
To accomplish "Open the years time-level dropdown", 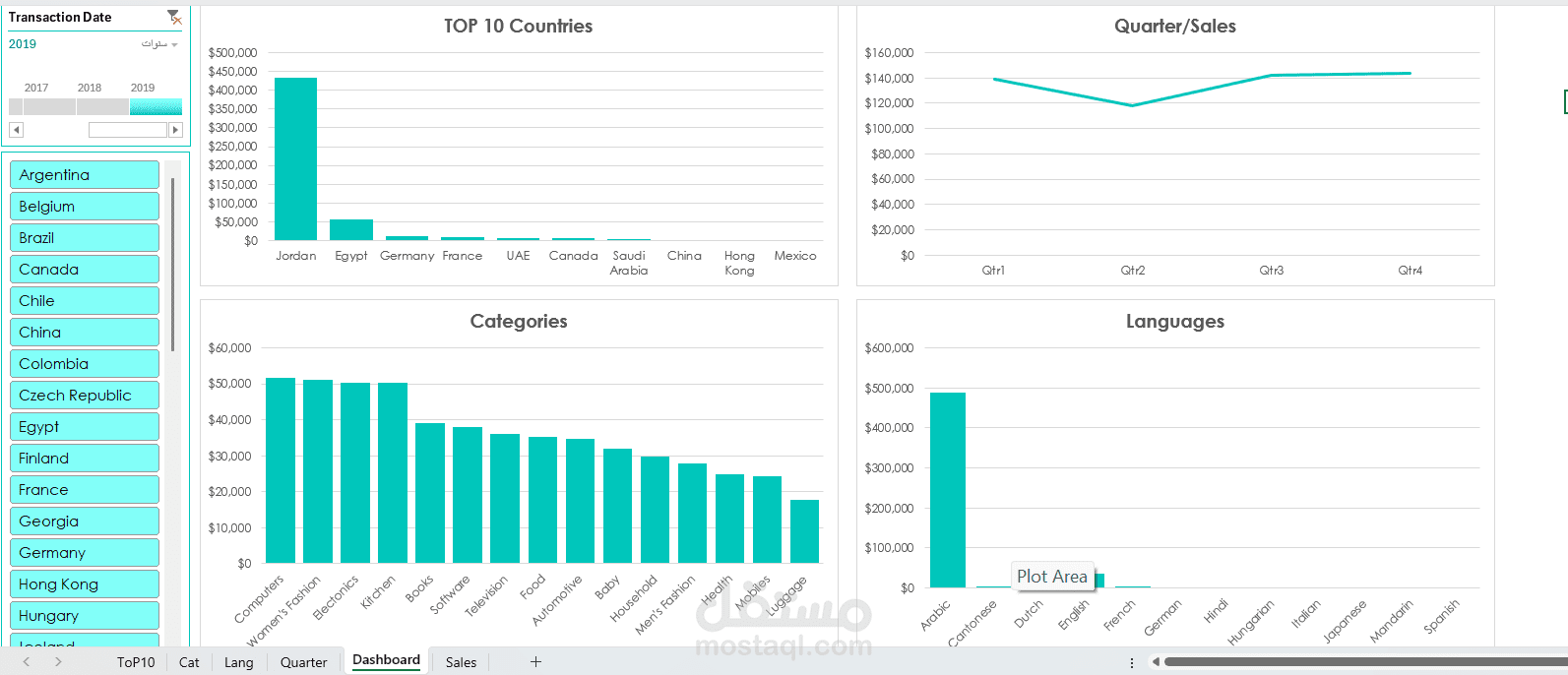I will 159,44.
